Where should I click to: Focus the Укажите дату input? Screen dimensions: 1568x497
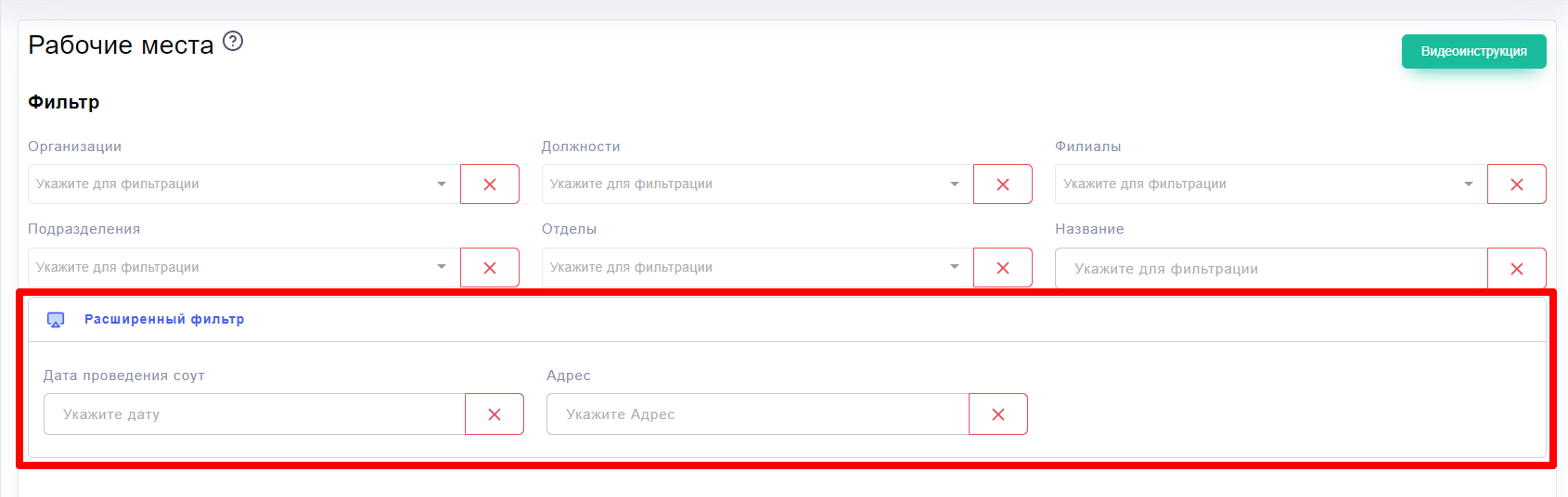254,414
